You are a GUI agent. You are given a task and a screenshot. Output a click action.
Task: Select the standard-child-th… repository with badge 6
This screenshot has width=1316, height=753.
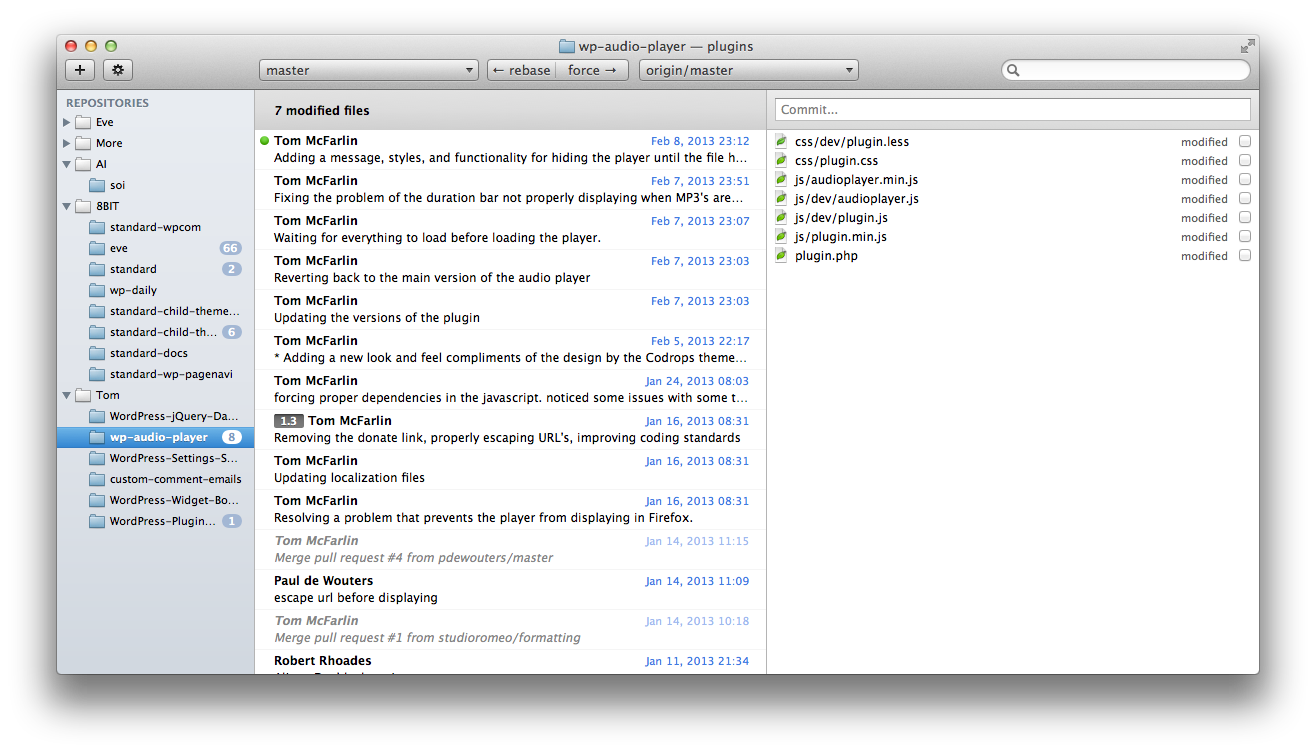pyautogui.click(x=155, y=332)
